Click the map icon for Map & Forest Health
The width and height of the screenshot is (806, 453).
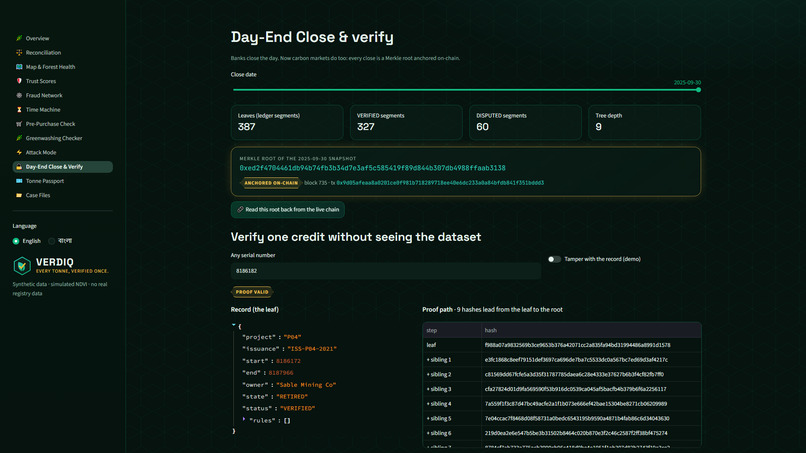19,67
